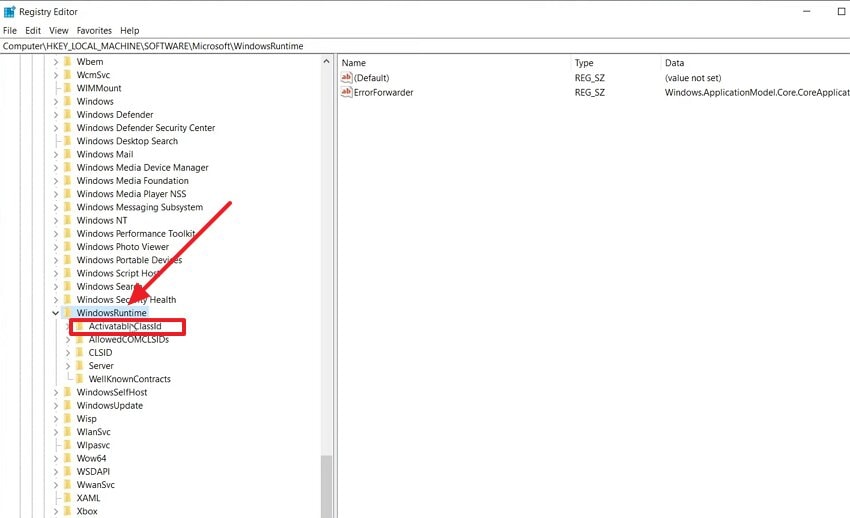
Task: Click Windows Media Foundation folder icon
Action: tap(68, 180)
